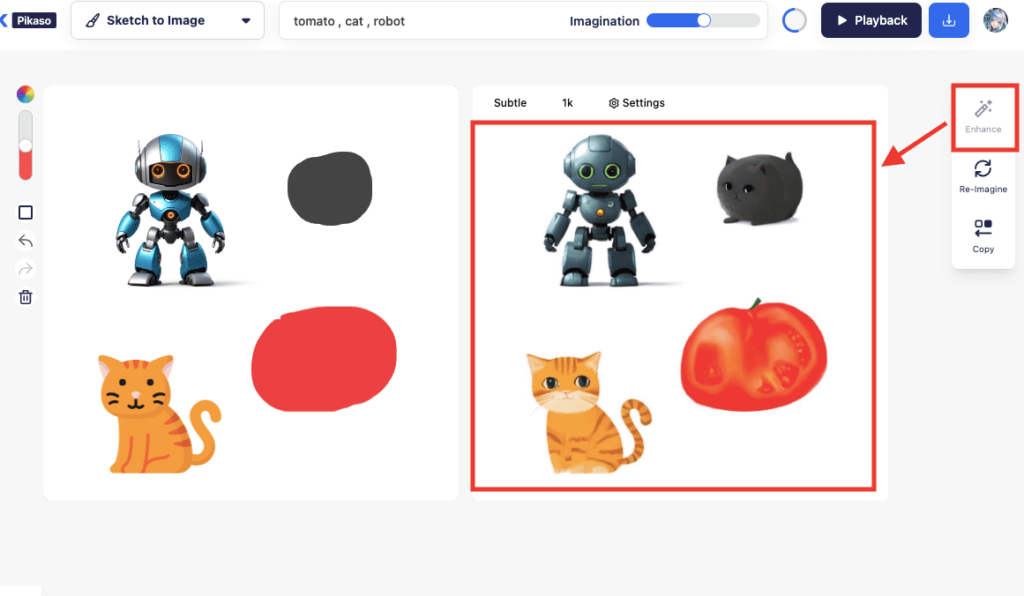1024x596 pixels.
Task: Click the Pikaso logo label
Action: 32,19
